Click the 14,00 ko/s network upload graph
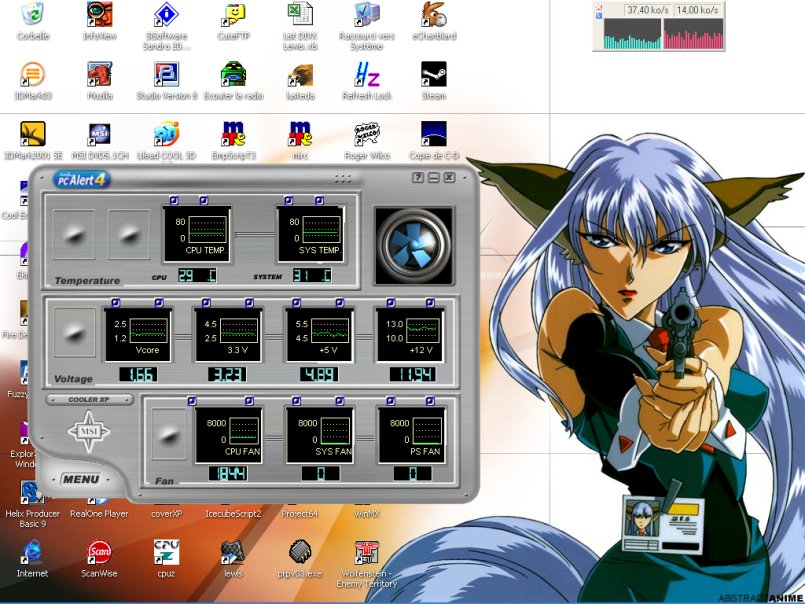Image resolution: width=805 pixels, height=604 pixels. coord(693,34)
